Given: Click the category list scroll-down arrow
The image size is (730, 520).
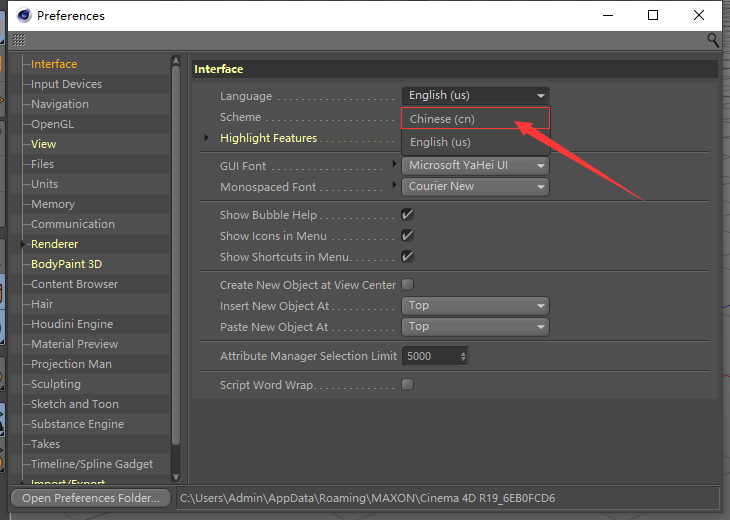Looking at the screenshot, I should [x=176, y=477].
